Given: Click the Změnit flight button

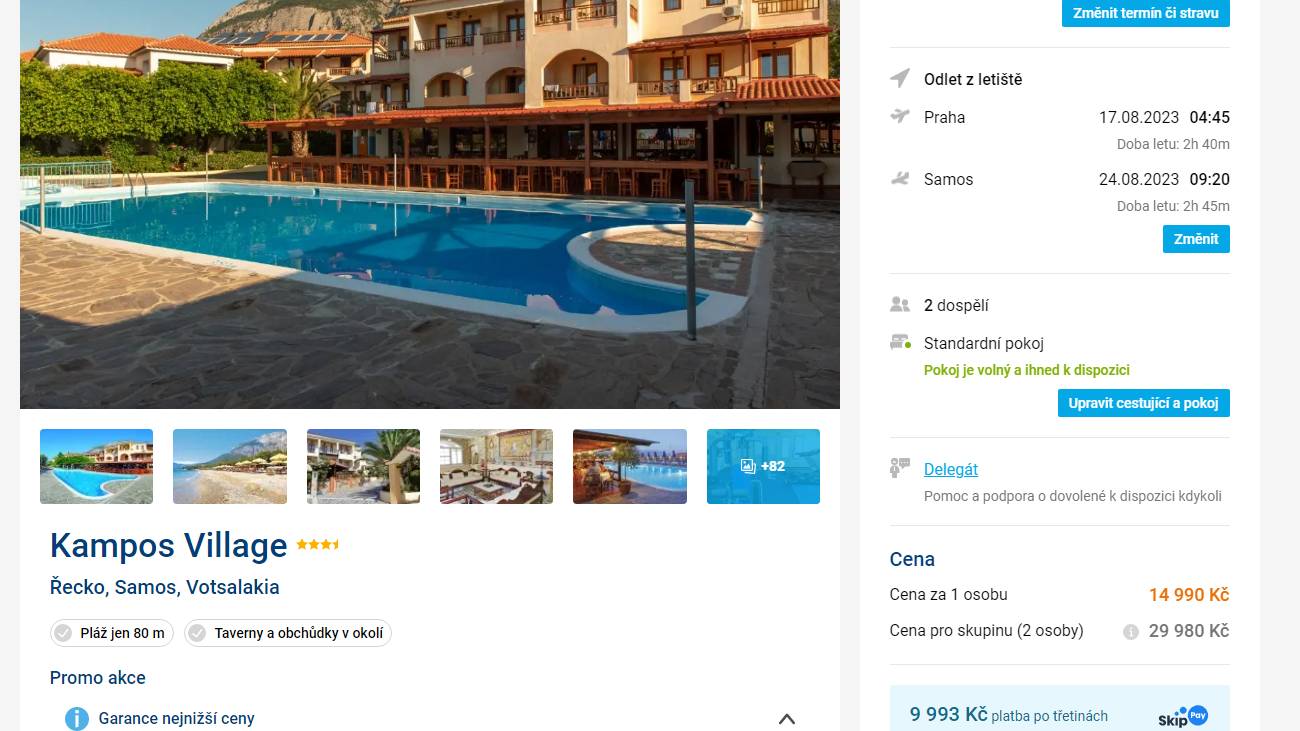Looking at the screenshot, I should coord(1196,239).
